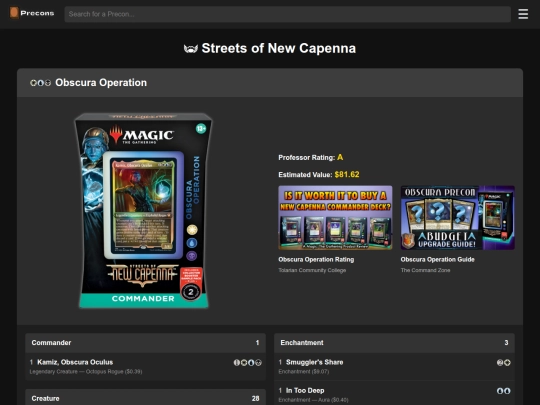Click the Estimated Value $81.62 amount
The width and height of the screenshot is (540, 405).
(x=347, y=175)
